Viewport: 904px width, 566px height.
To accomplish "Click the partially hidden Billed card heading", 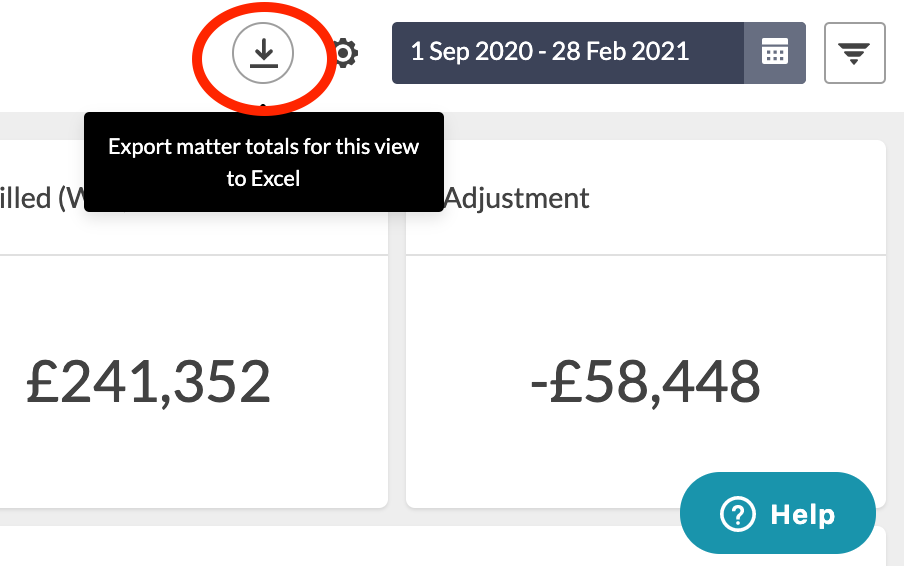I will click(42, 198).
